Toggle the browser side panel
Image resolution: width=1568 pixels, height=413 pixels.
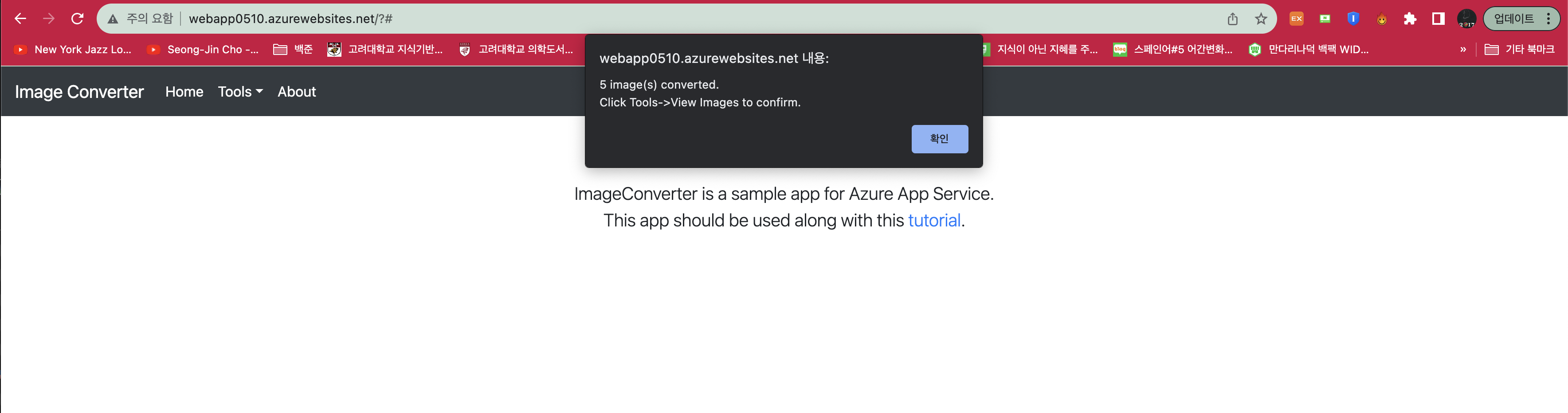tap(1438, 19)
